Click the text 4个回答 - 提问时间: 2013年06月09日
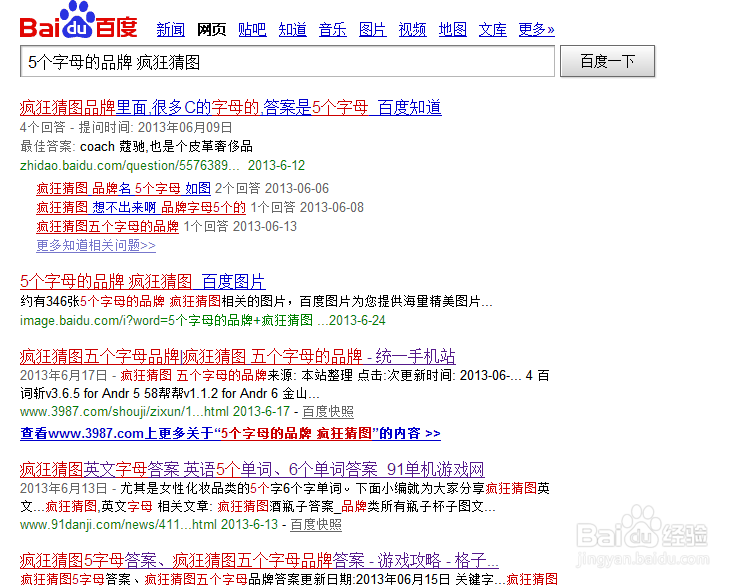 [x=126, y=127]
